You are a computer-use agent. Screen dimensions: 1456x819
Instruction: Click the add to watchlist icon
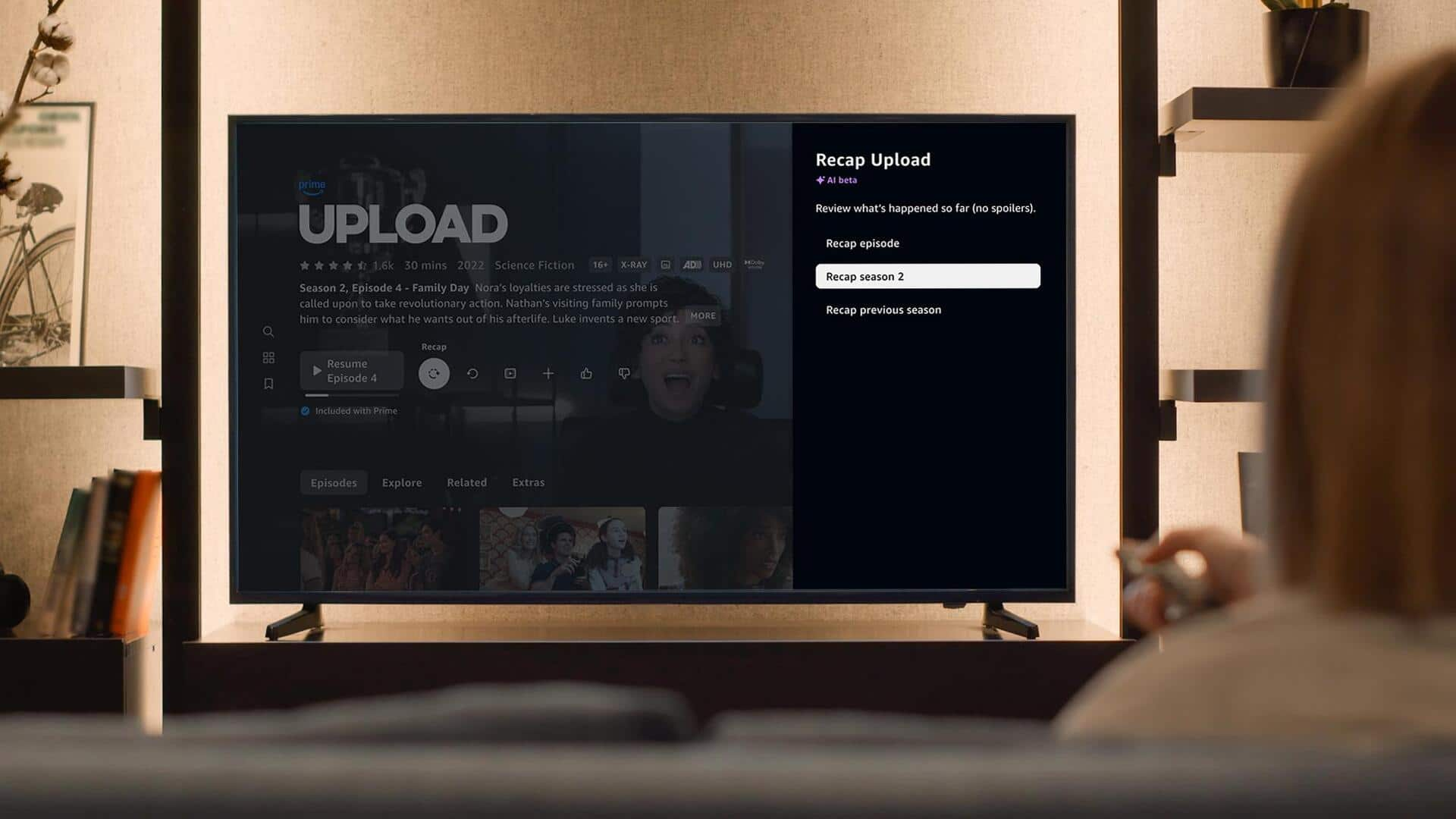point(548,373)
